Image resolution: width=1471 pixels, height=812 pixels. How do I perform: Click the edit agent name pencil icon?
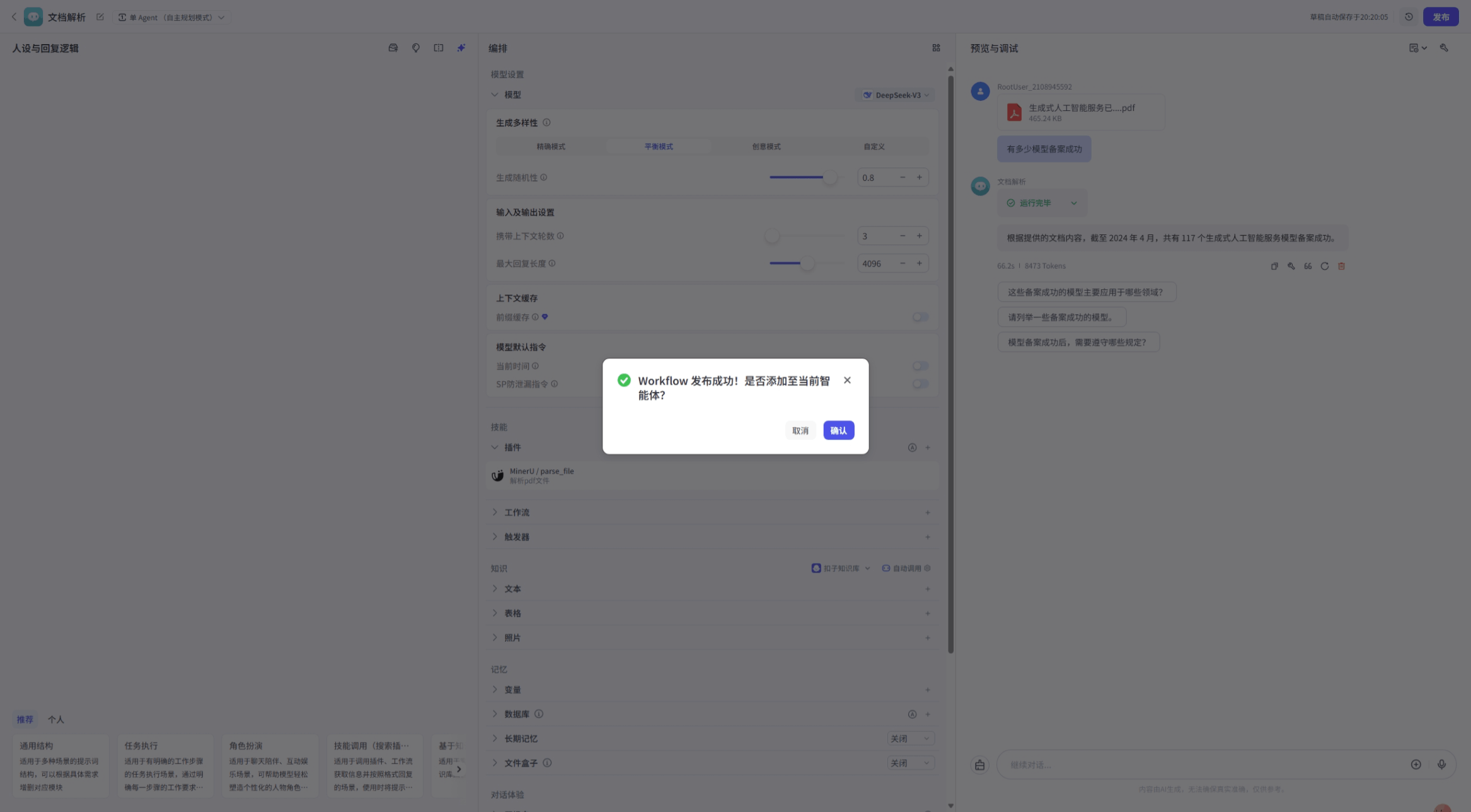[100, 17]
